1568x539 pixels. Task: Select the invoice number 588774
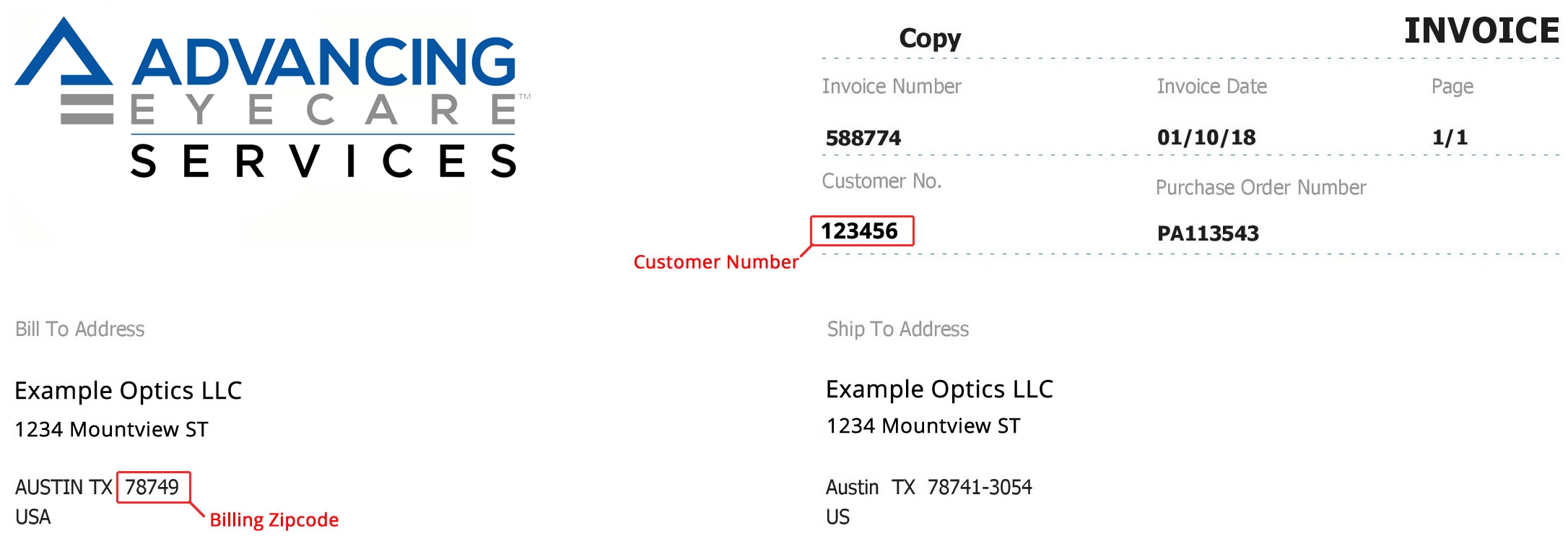863,138
